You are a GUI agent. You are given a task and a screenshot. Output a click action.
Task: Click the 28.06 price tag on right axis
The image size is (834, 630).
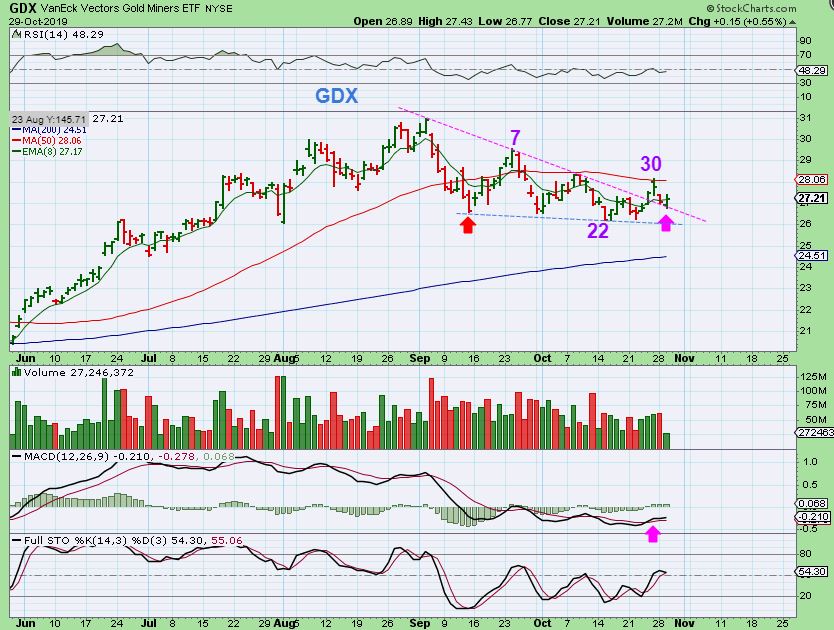pos(812,180)
